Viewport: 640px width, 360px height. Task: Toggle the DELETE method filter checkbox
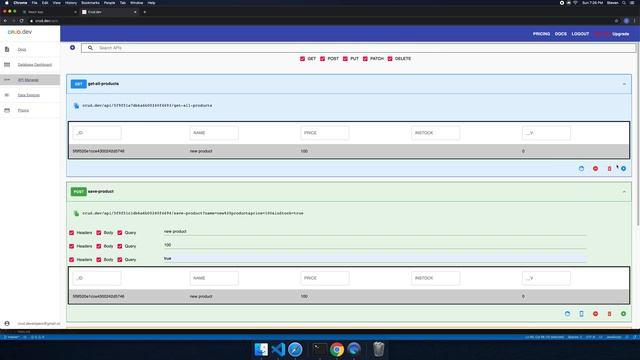pyautogui.click(x=390, y=59)
